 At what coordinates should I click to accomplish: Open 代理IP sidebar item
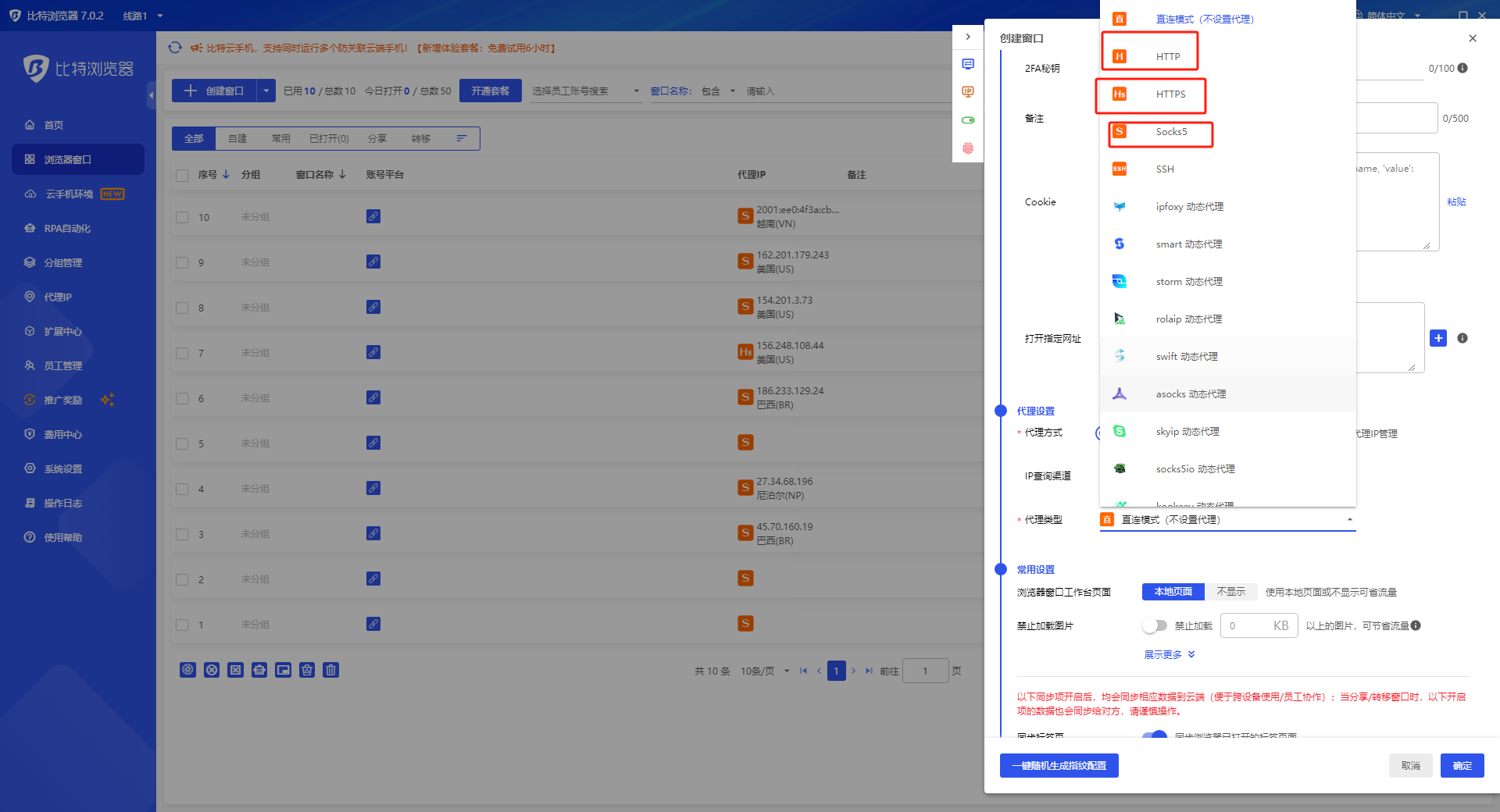click(x=57, y=297)
